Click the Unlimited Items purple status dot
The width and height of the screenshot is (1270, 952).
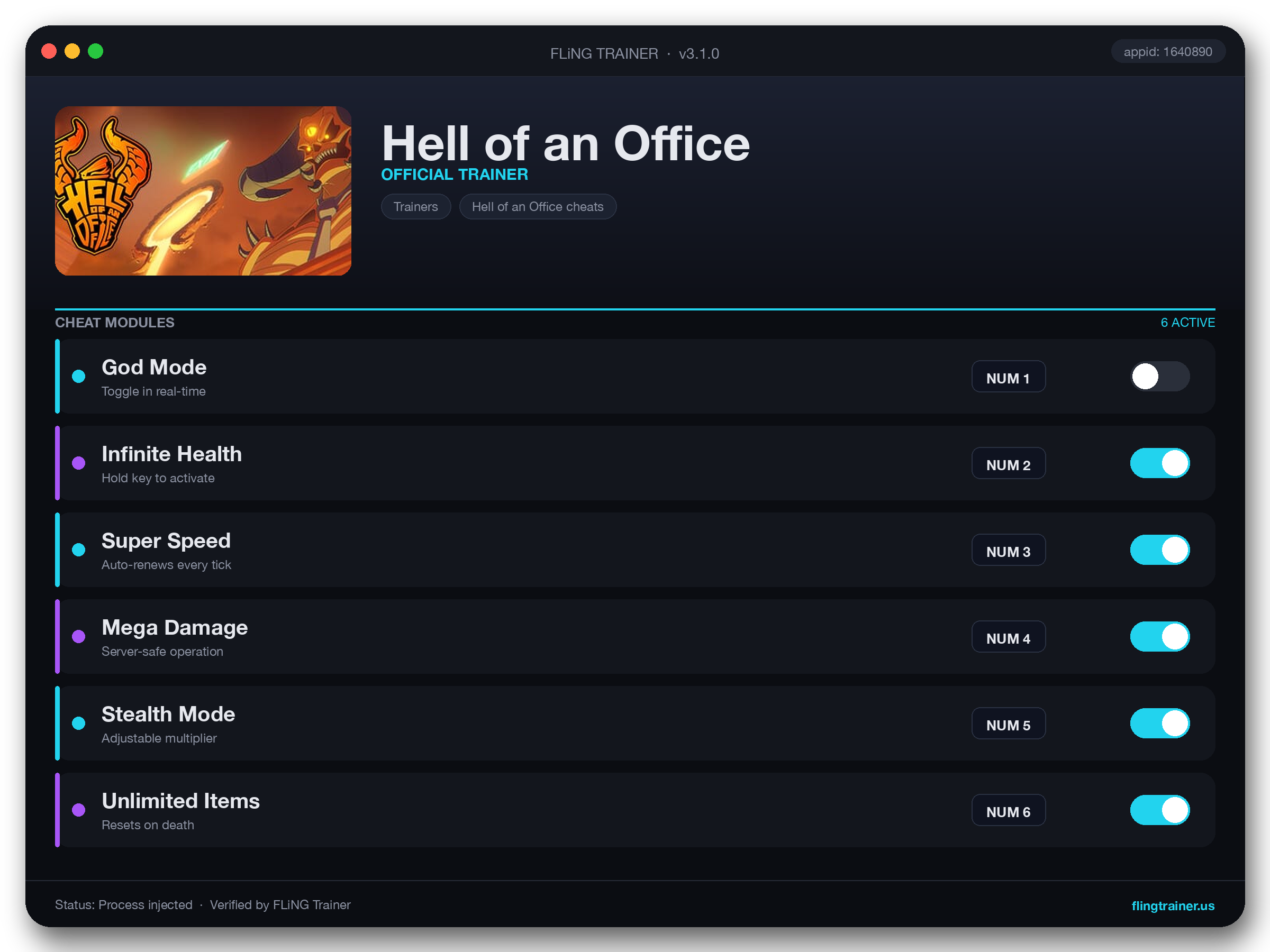point(79,810)
